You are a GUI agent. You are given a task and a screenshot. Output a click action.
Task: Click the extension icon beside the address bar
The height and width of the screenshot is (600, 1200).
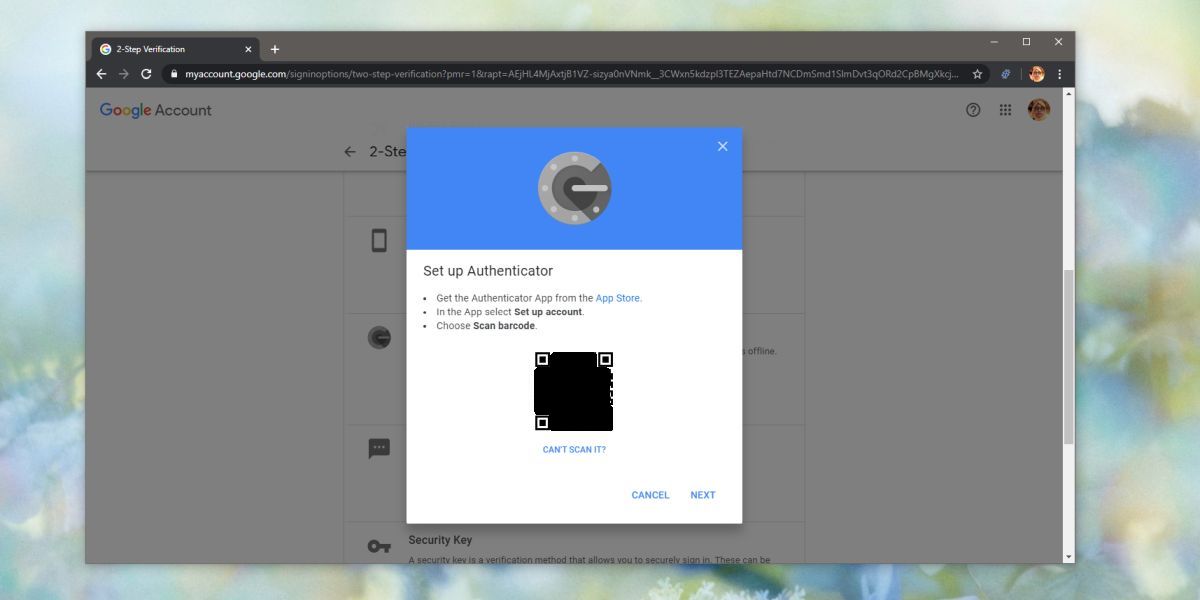pos(1005,74)
